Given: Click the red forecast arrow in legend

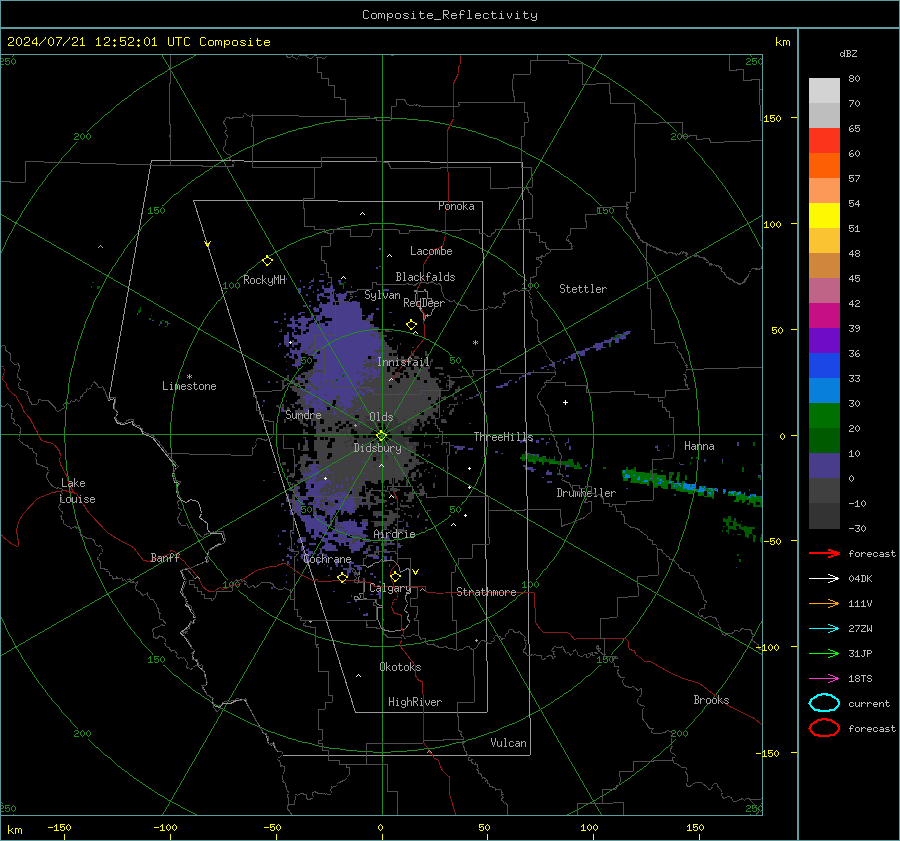Looking at the screenshot, I should click(x=824, y=553).
